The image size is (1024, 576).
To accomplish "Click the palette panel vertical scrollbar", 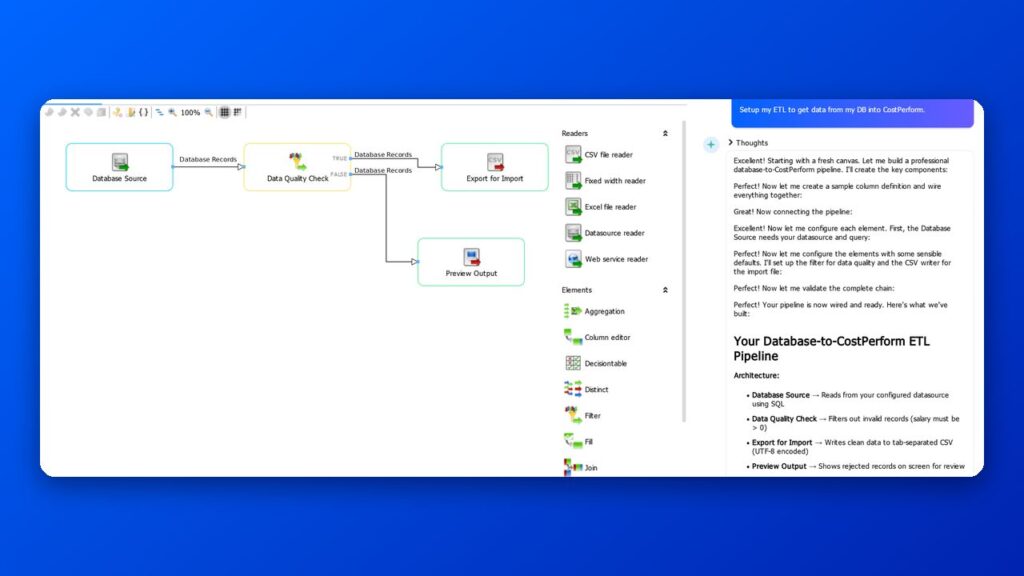I will coord(684,271).
